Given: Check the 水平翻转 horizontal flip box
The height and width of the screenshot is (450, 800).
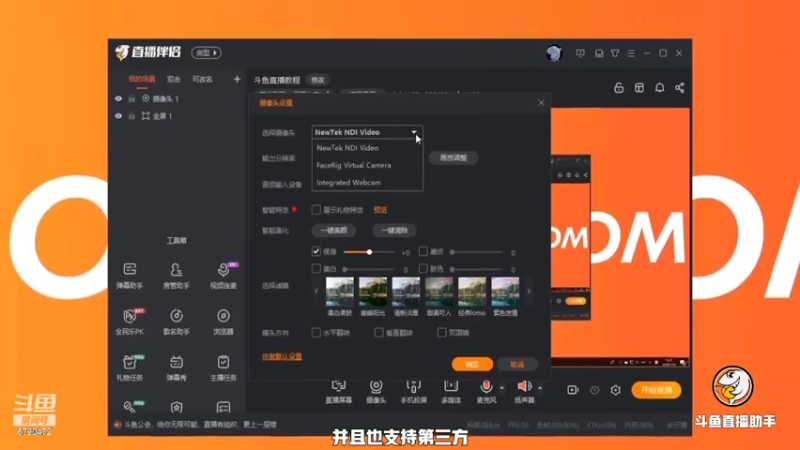Looking at the screenshot, I should click(x=316, y=333).
